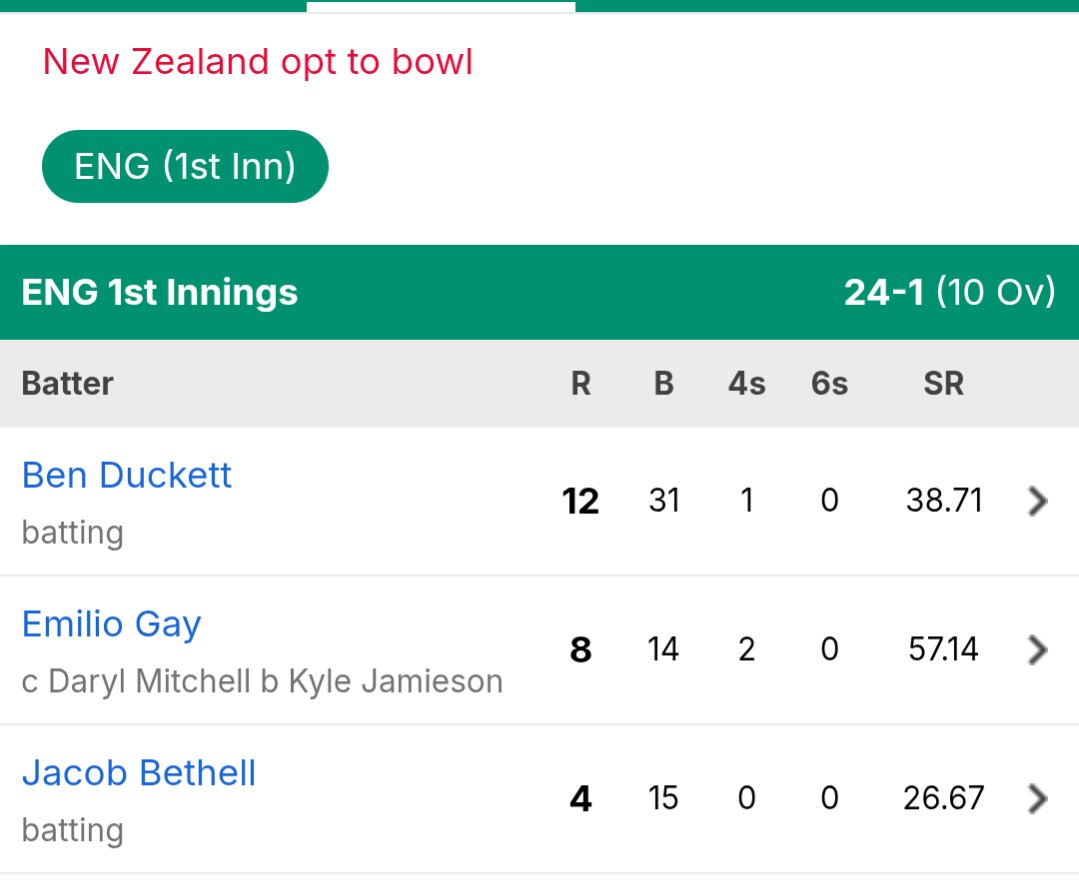The height and width of the screenshot is (882, 1079).
Task: Click the active tab underline at top
Action: pyautogui.click(x=440, y=7)
